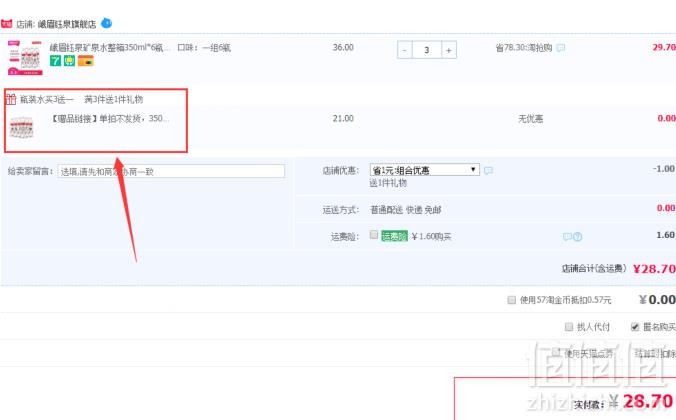Decrease quantity with minus button
Viewport: 676px width, 420px height.
click(404, 50)
